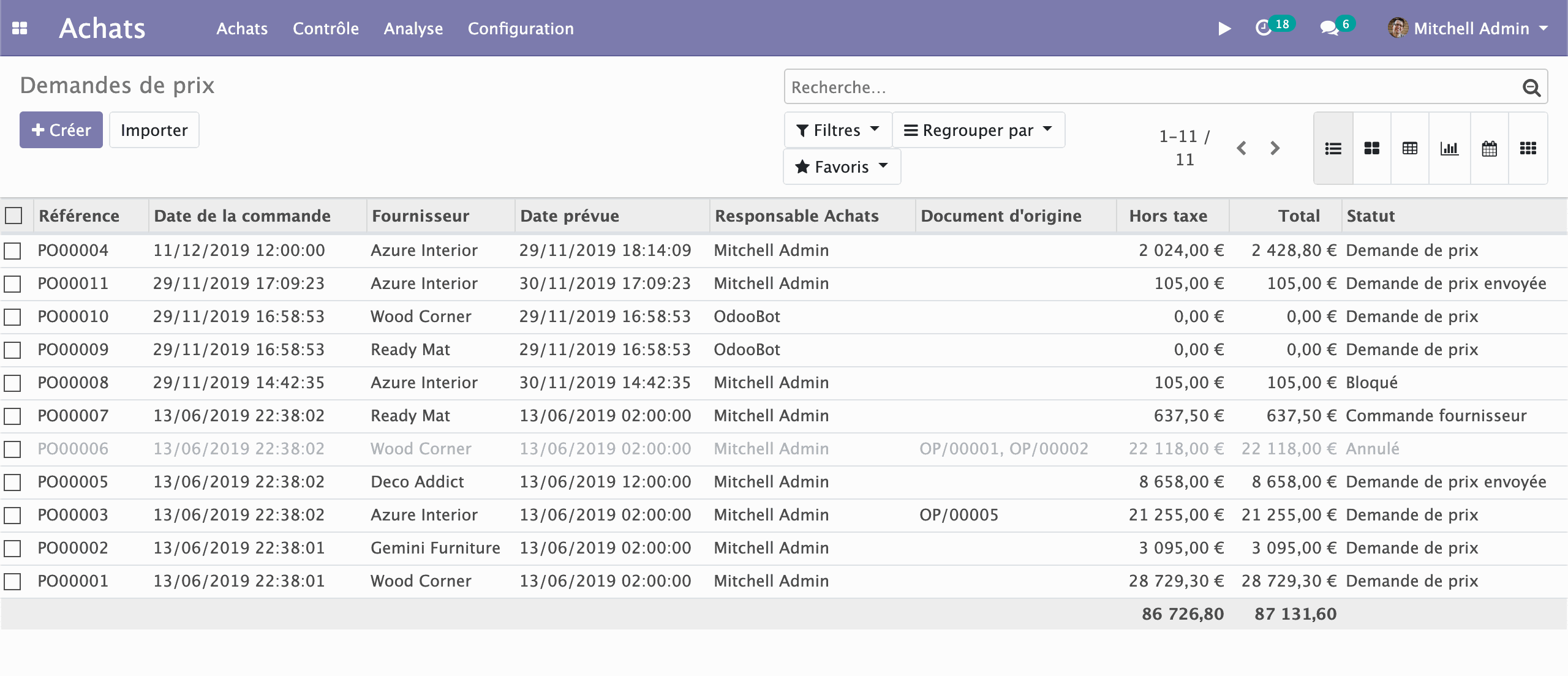Viewport: 1568px width, 676px height.
Task: Tick the checkbox on the PO00001 row
Action: 13,580
